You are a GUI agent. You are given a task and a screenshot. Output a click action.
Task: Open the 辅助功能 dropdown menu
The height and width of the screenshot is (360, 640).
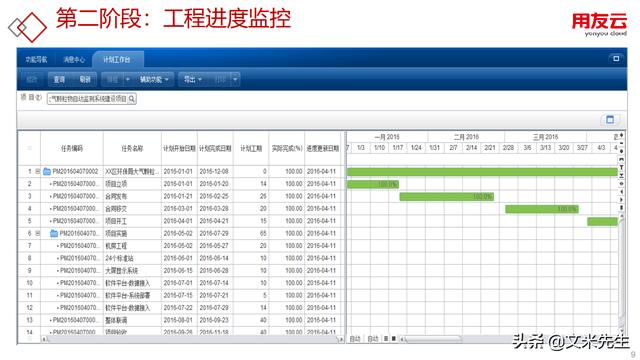point(154,80)
